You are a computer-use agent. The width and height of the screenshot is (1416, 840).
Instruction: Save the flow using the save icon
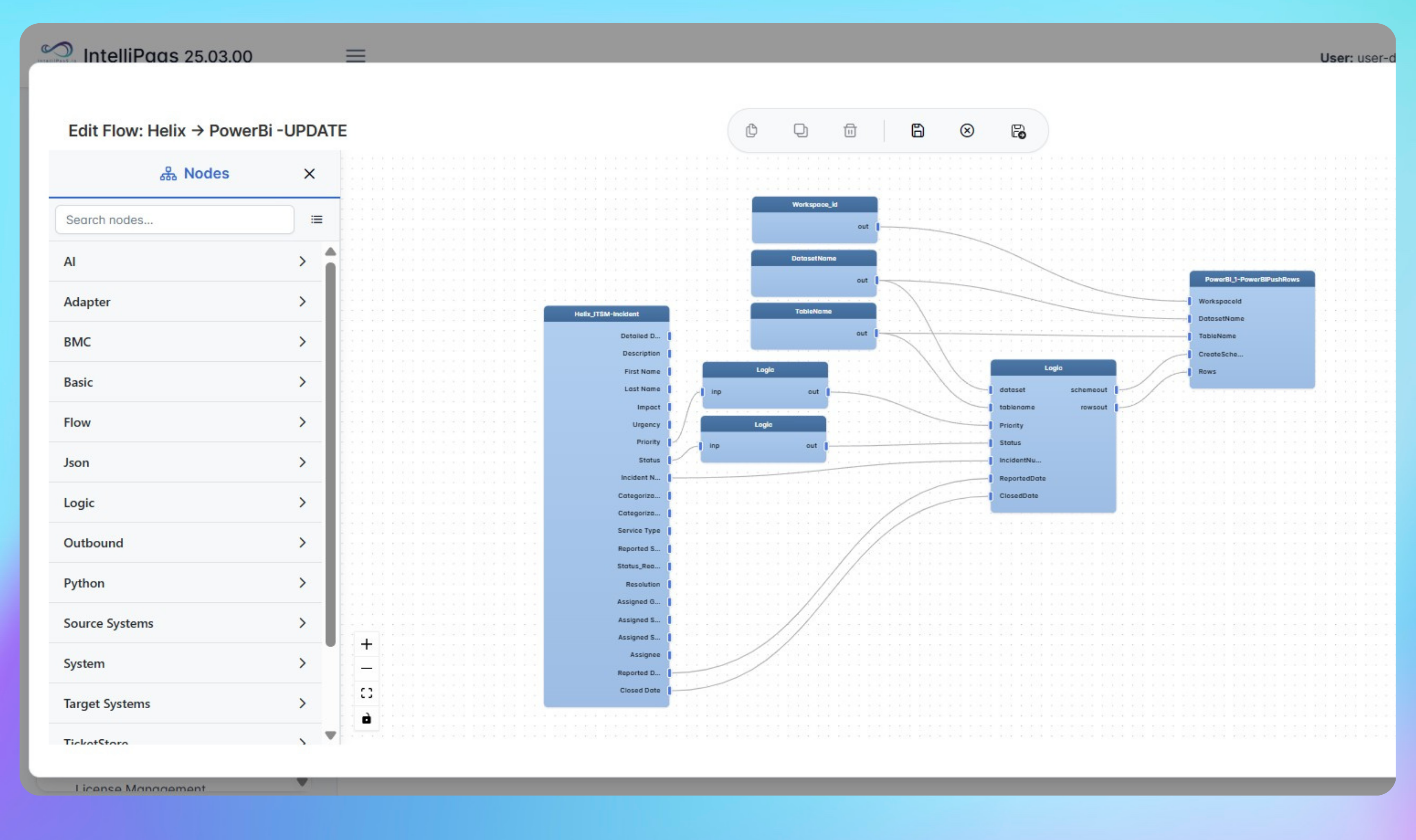tap(917, 131)
